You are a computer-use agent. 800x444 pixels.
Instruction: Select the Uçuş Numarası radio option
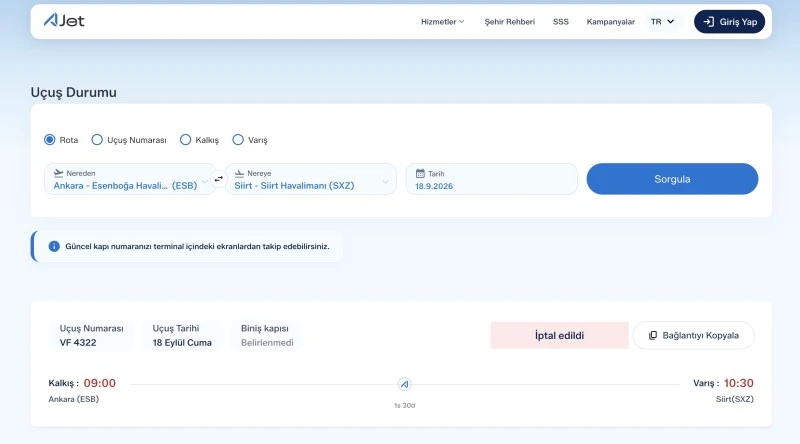(x=97, y=140)
